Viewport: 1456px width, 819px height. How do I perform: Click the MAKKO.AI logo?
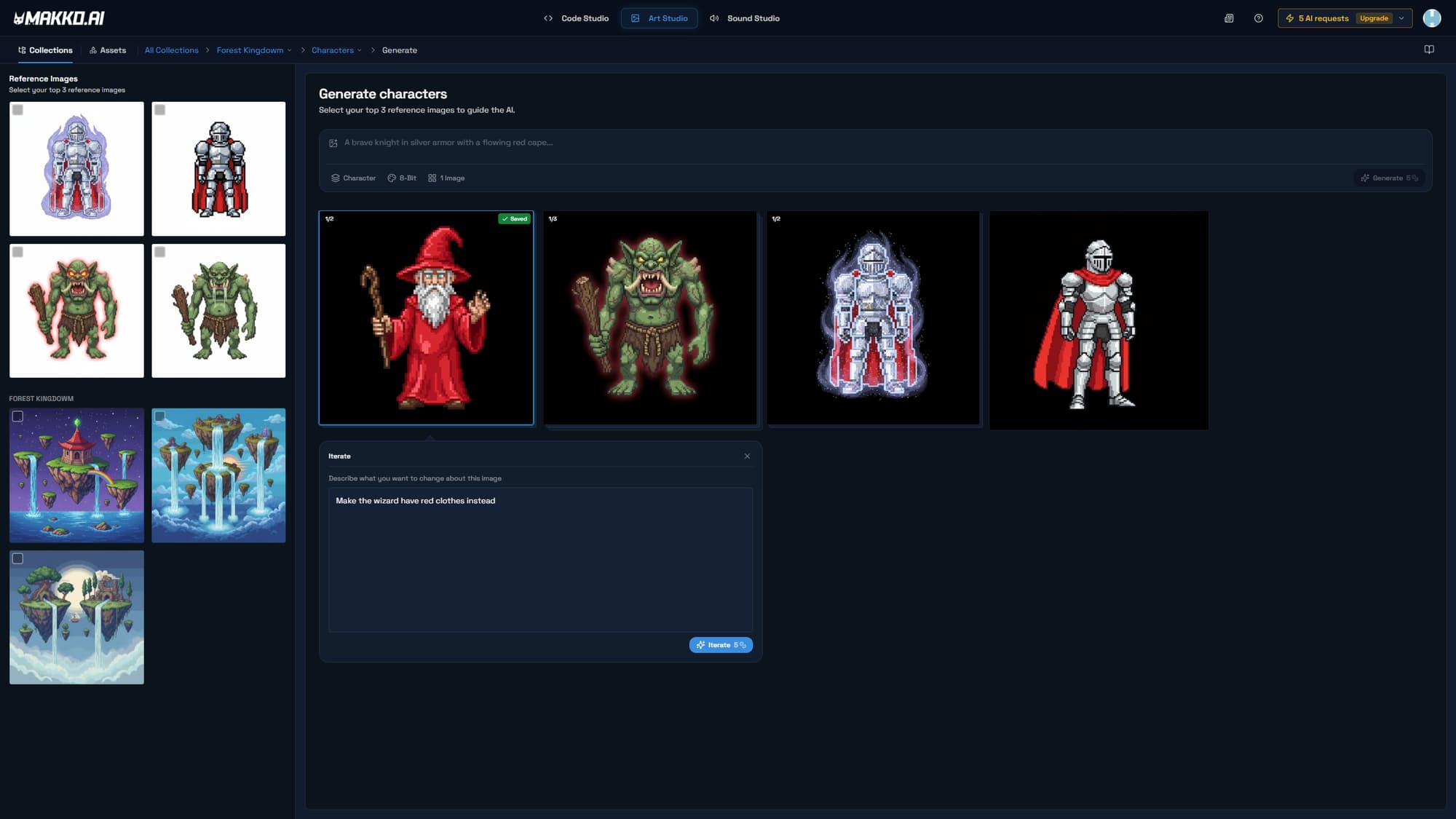click(59, 18)
